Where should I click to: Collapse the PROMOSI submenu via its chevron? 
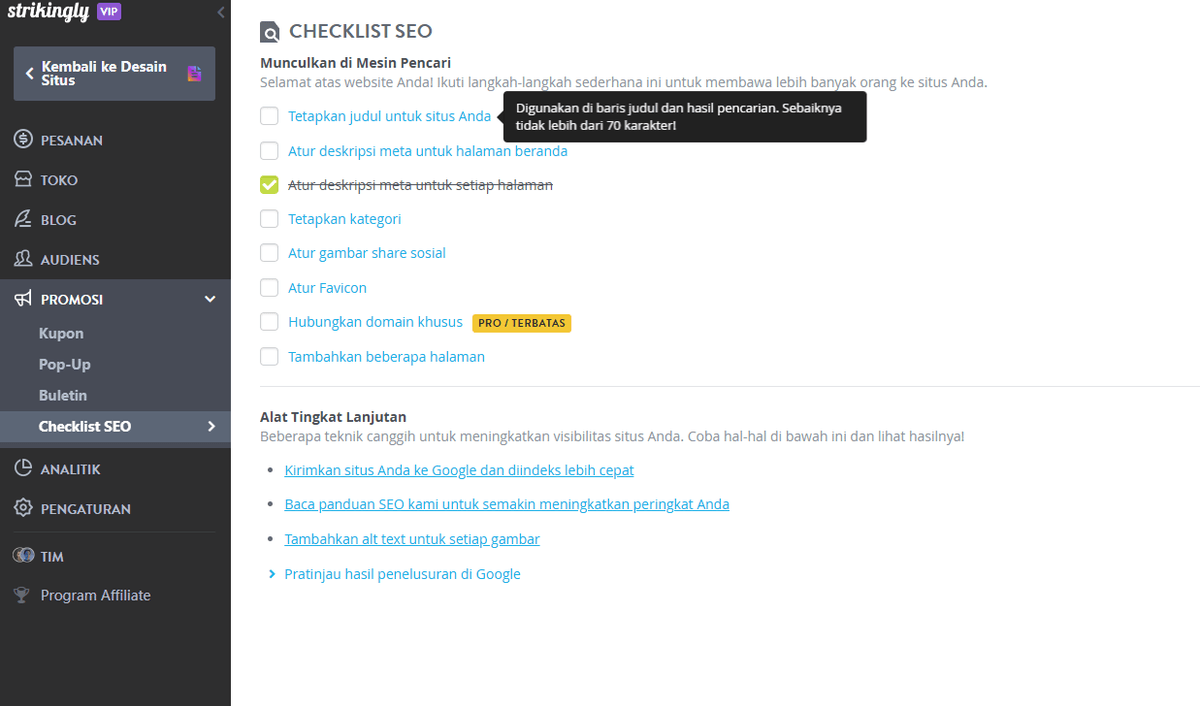tap(210, 298)
